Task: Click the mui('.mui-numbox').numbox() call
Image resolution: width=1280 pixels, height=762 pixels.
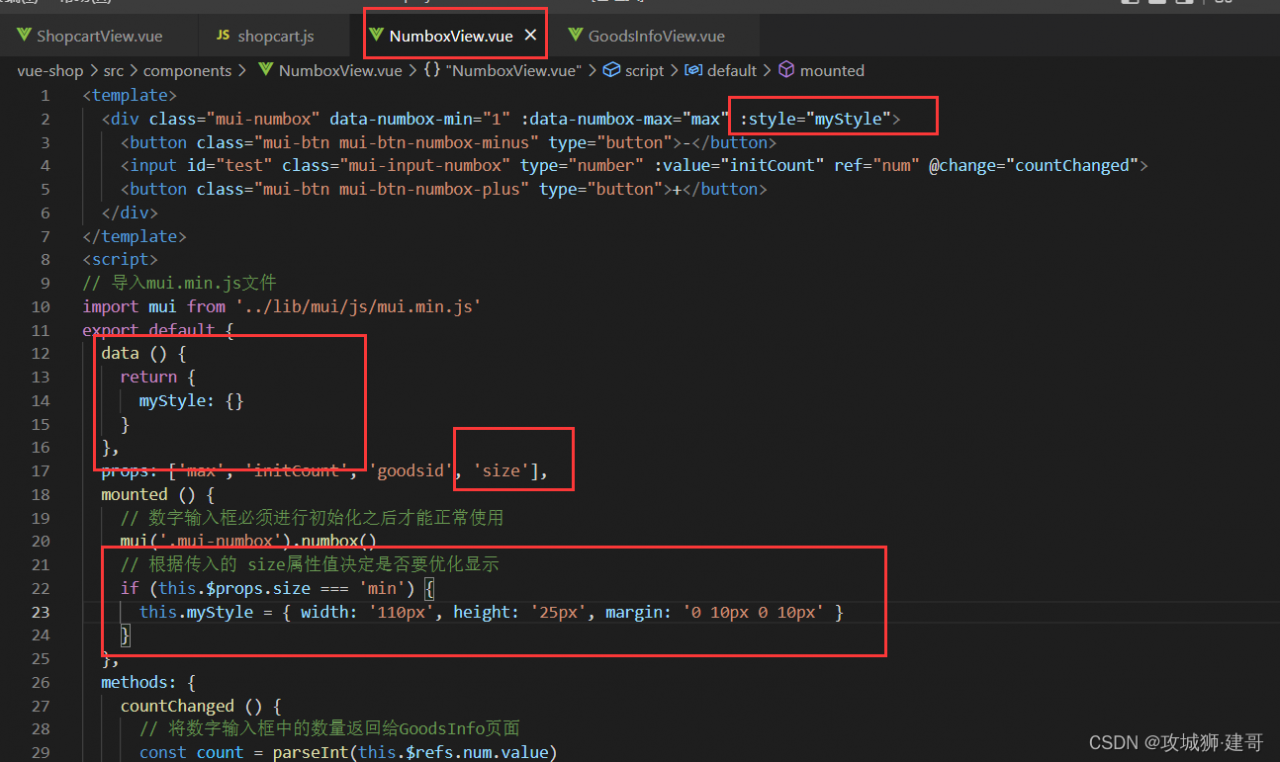Action: tap(248, 541)
